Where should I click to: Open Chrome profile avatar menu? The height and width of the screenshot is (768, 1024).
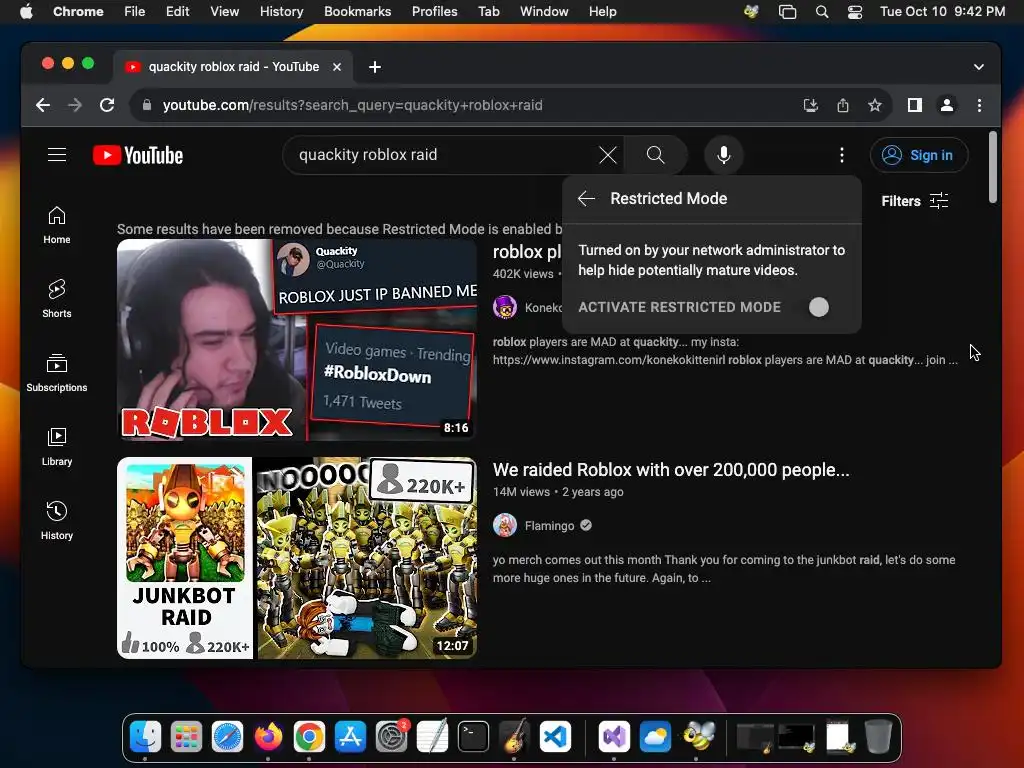pyautogui.click(x=947, y=105)
